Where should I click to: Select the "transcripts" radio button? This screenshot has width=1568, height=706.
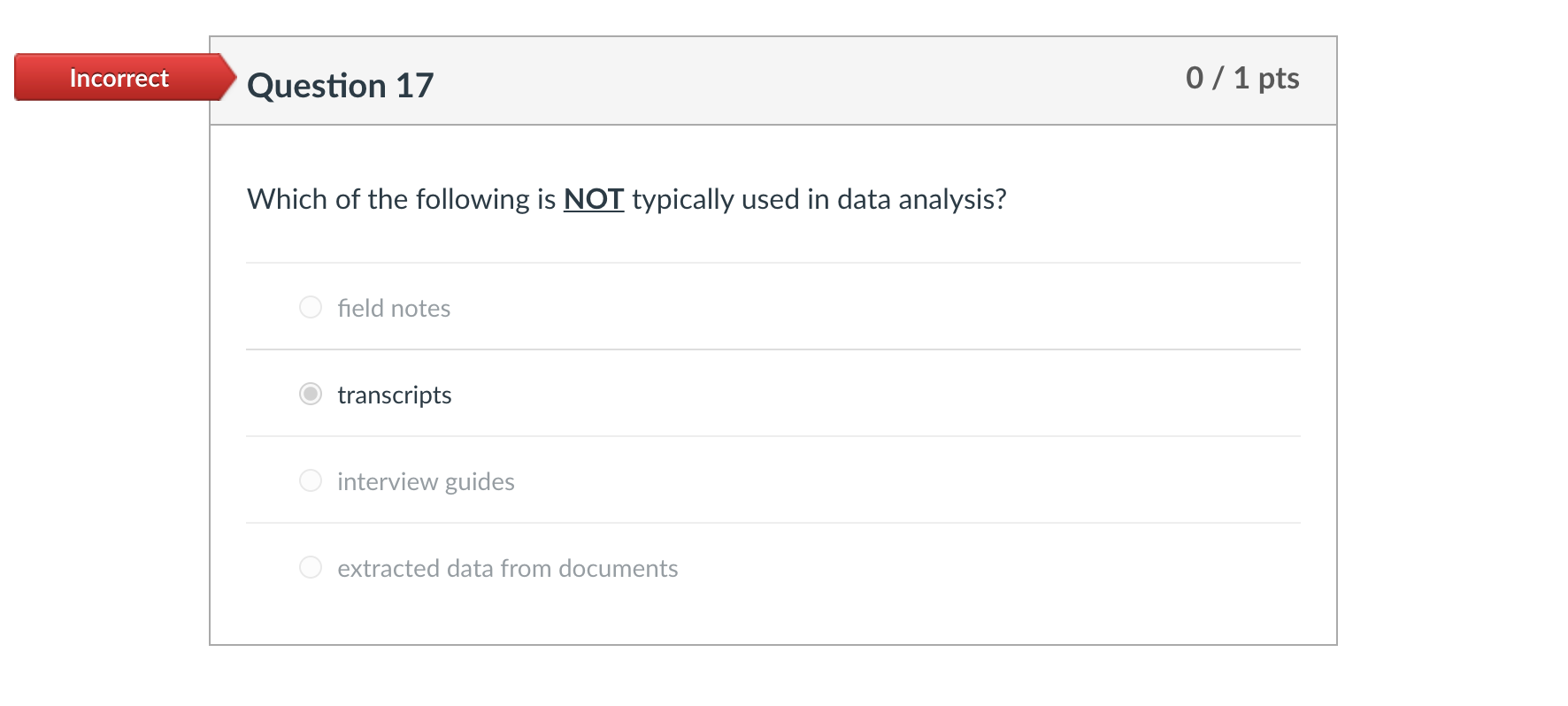[311, 394]
